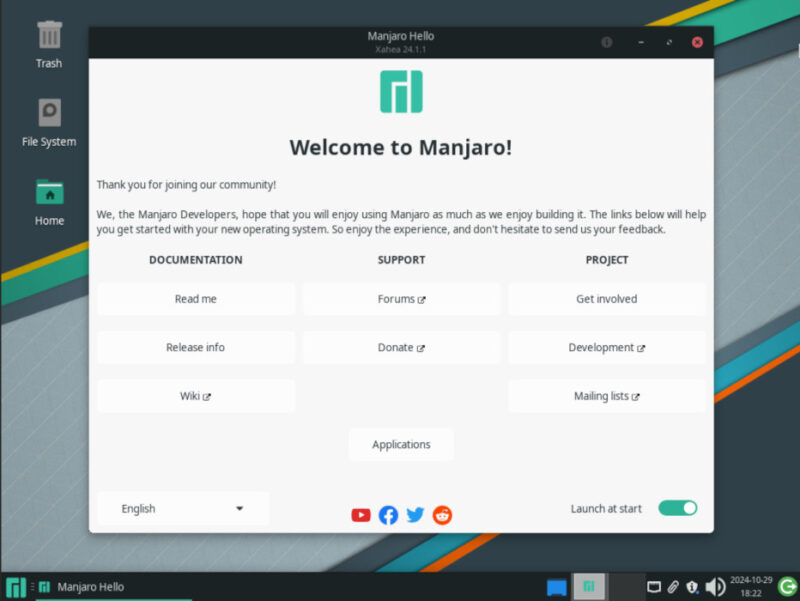Disable the Launch at start toggle
The width and height of the screenshot is (800, 601).
pos(677,508)
